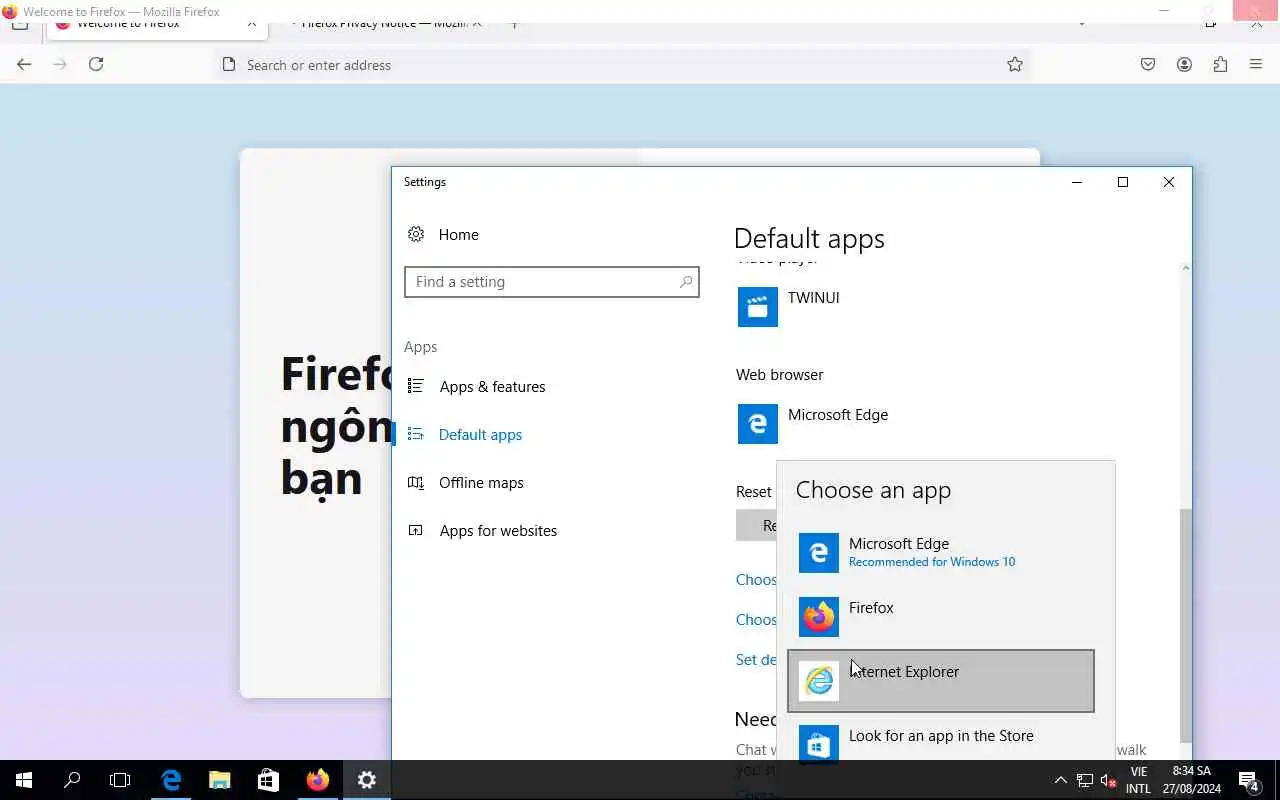Click Default apps sidebar list icon
The width and height of the screenshot is (1280, 800).
tap(416, 435)
